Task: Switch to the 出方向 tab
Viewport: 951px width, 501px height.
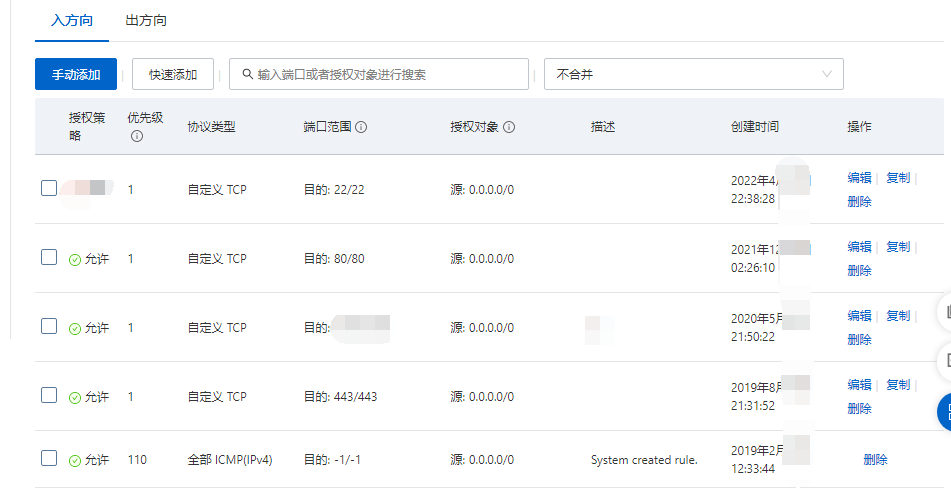Action: (146, 20)
